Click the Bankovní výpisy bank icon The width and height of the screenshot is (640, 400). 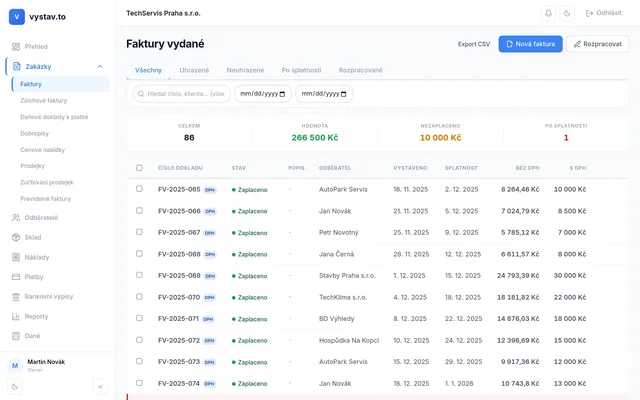[x=16, y=296]
